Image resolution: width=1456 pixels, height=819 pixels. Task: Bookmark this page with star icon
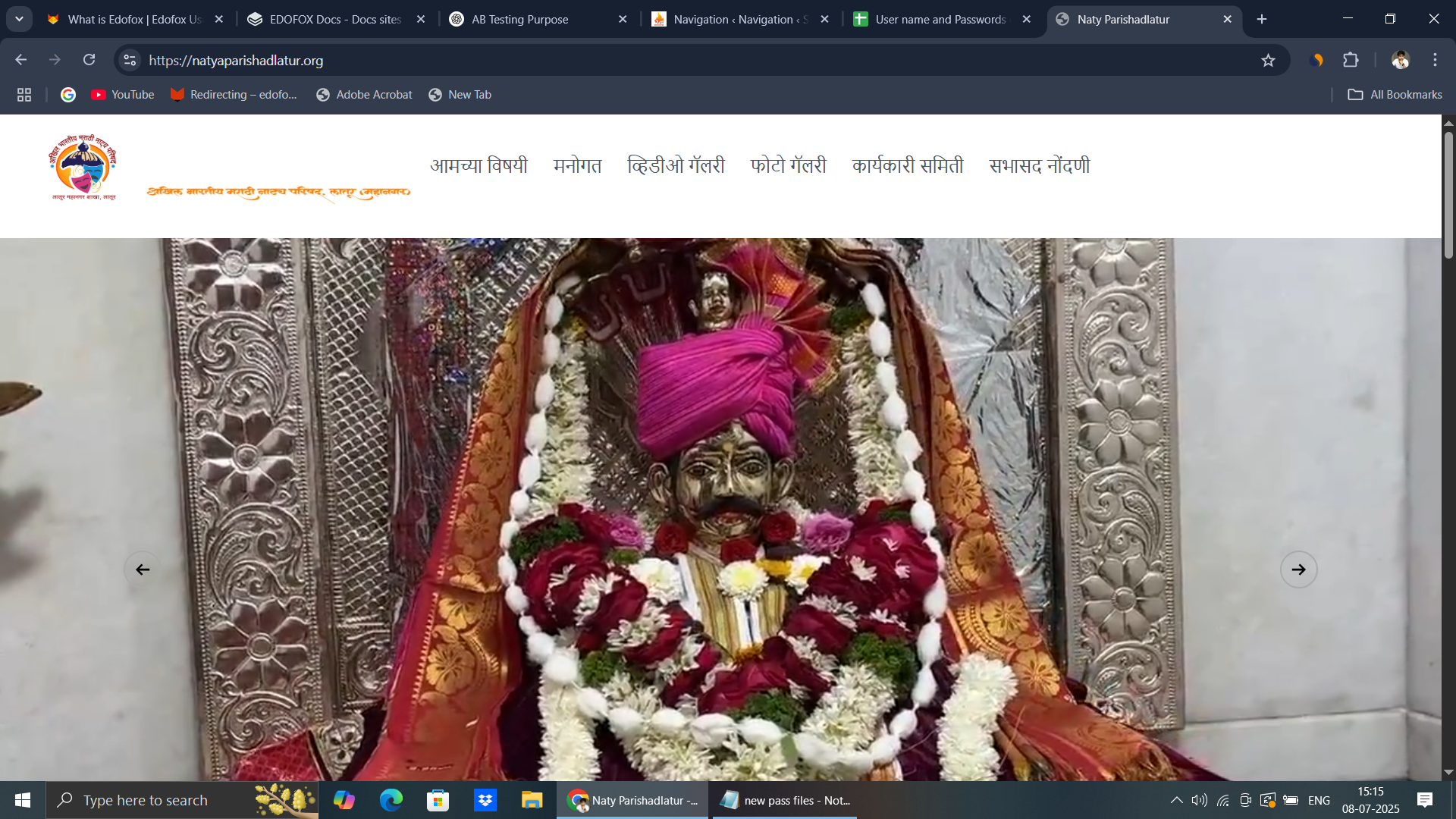(1268, 61)
